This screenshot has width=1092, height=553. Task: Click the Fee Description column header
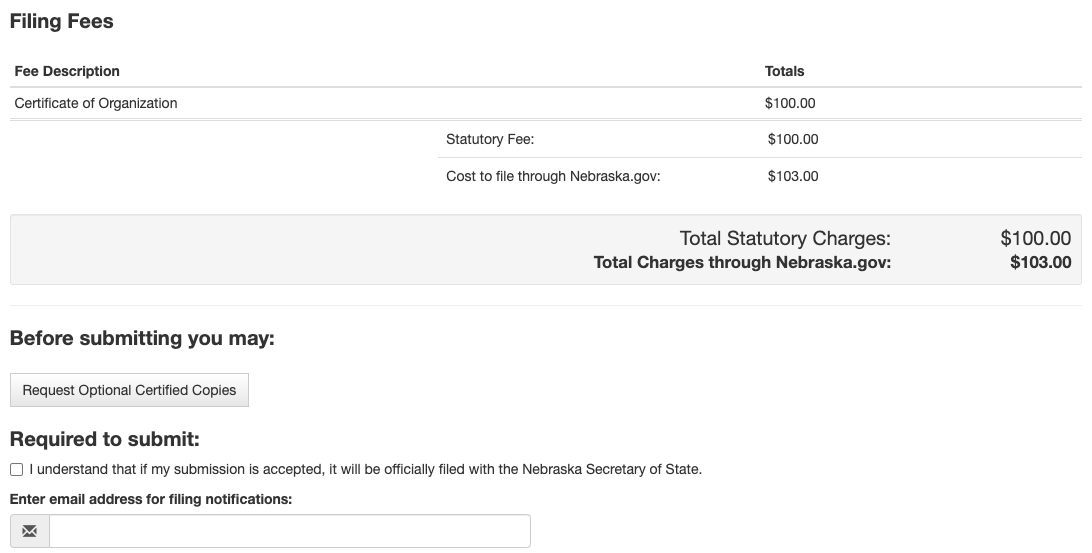pos(67,71)
